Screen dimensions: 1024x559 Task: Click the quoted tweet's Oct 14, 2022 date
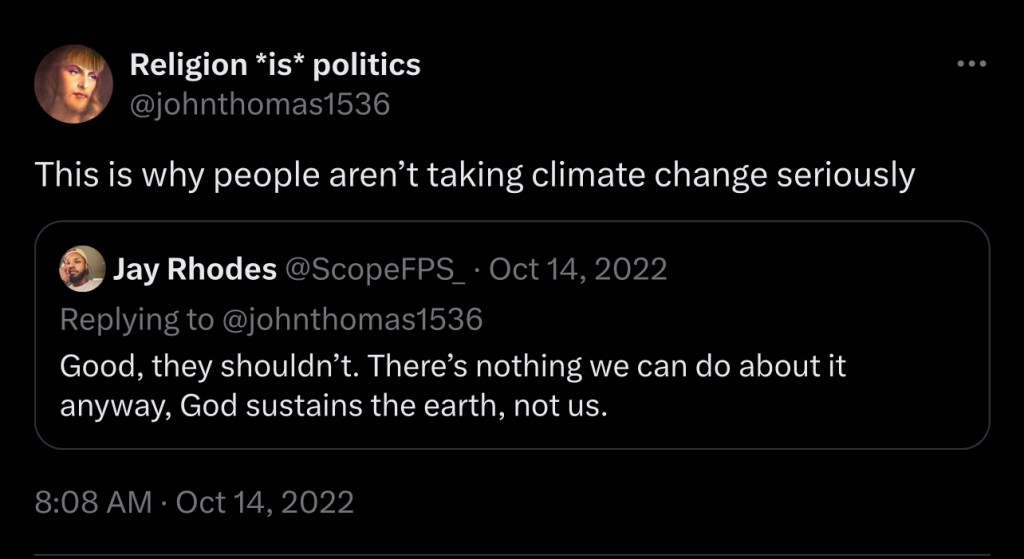578,269
